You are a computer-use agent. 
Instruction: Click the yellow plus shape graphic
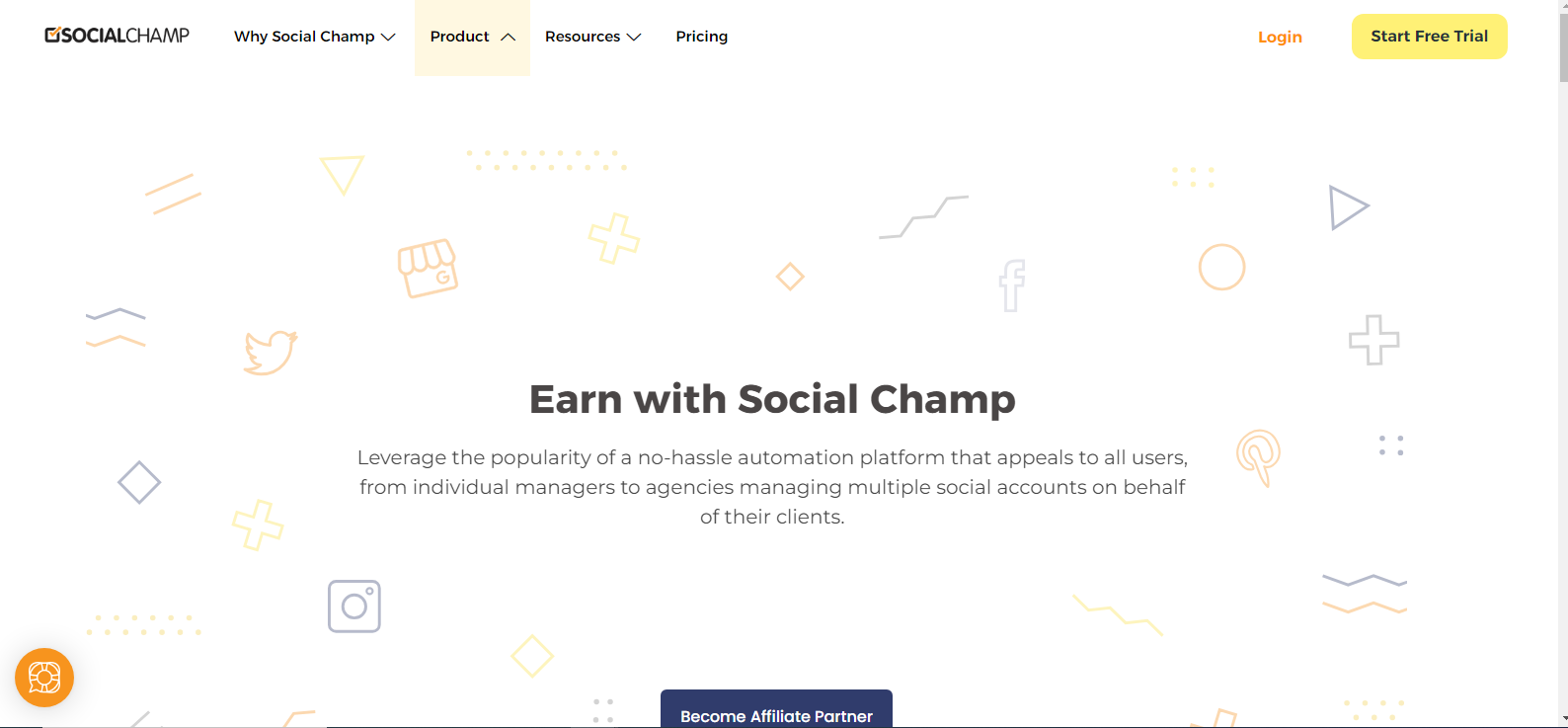[x=612, y=237]
